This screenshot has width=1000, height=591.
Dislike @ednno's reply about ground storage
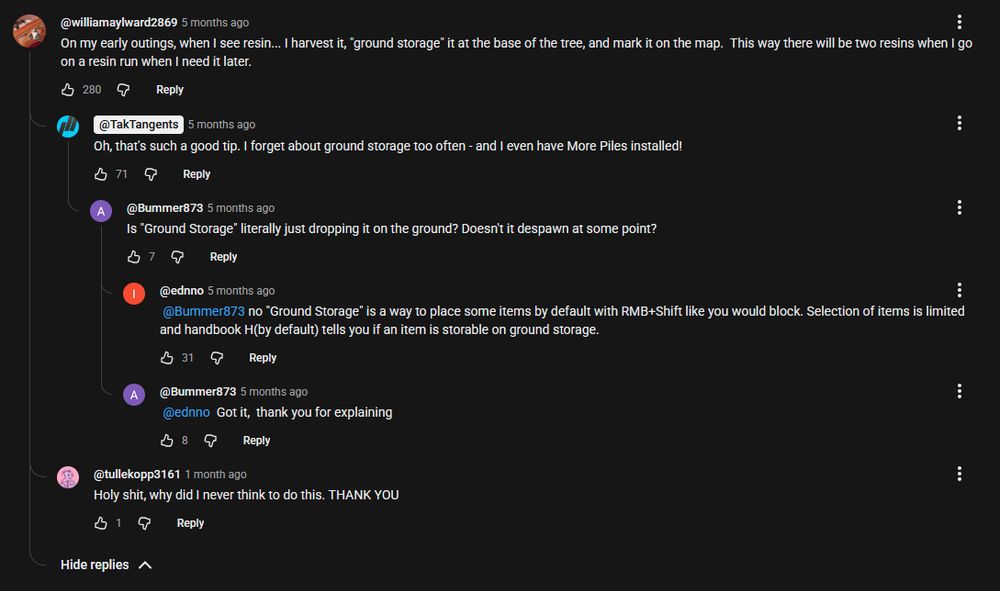(x=217, y=357)
